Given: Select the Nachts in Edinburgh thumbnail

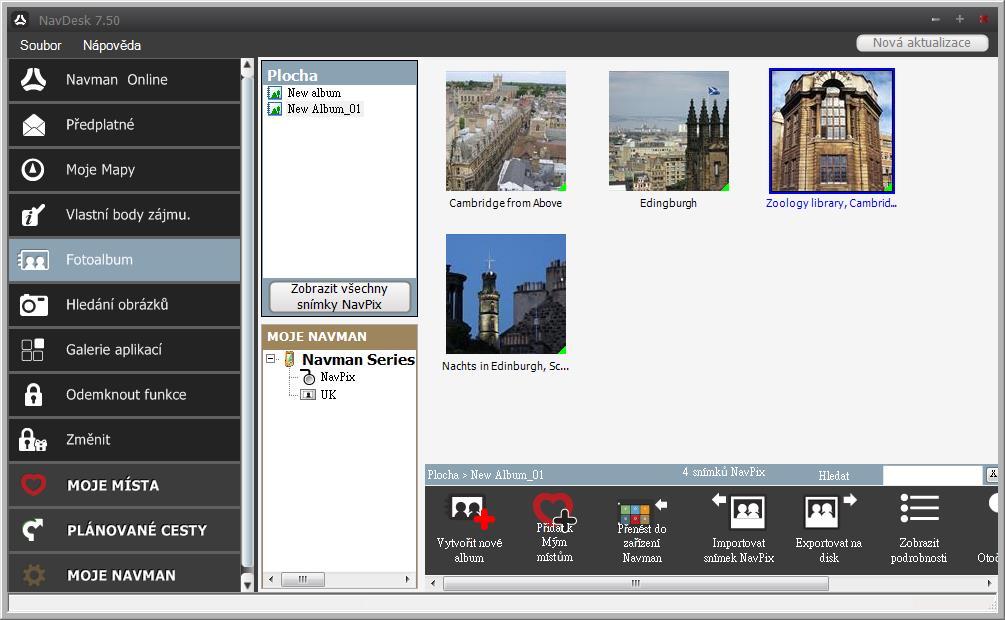Looking at the screenshot, I should coord(506,294).
